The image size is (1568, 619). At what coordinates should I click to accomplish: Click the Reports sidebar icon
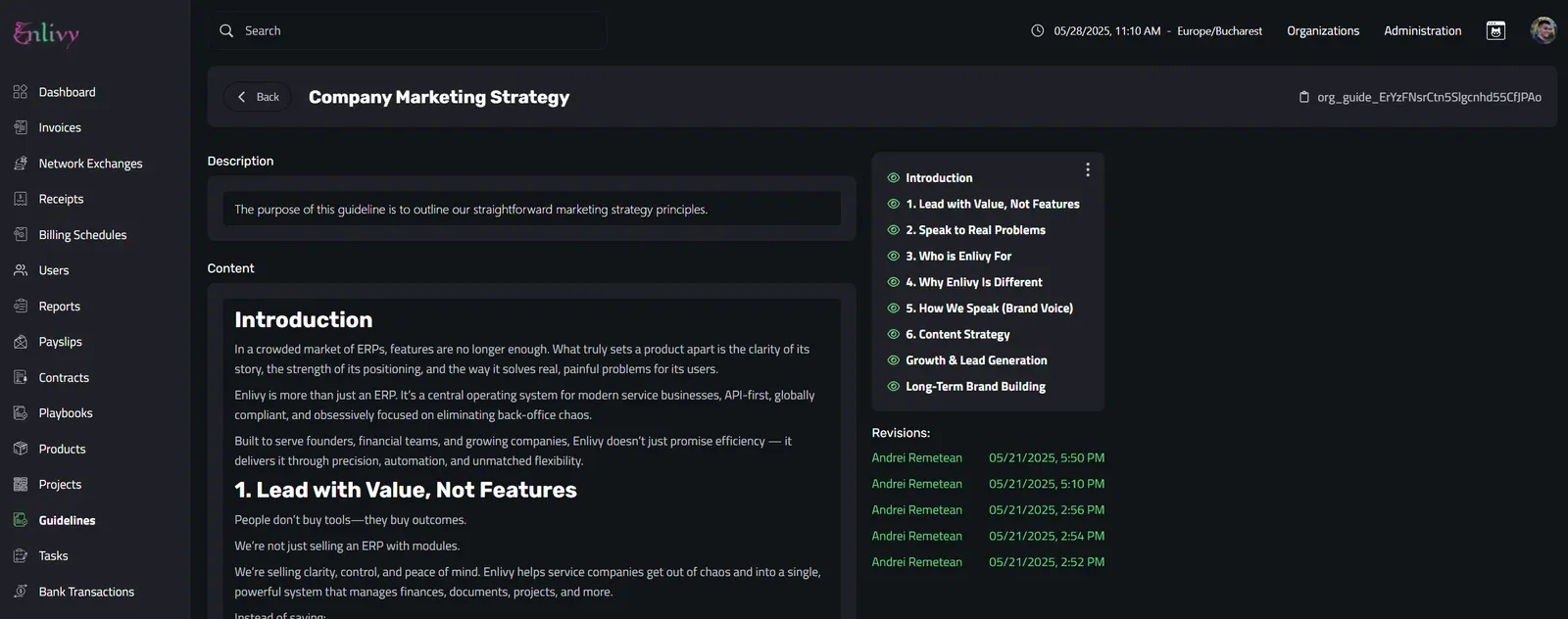coord(21,307)
